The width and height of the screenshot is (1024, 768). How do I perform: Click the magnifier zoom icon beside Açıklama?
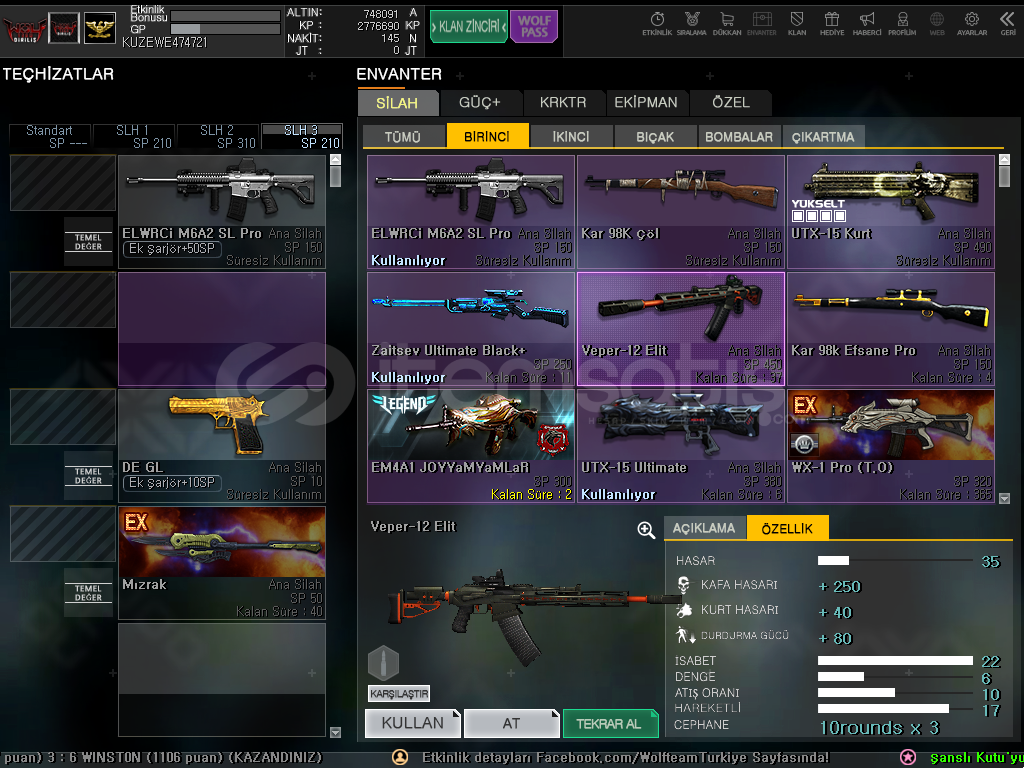pyautogui.click(x=646, y=530)
